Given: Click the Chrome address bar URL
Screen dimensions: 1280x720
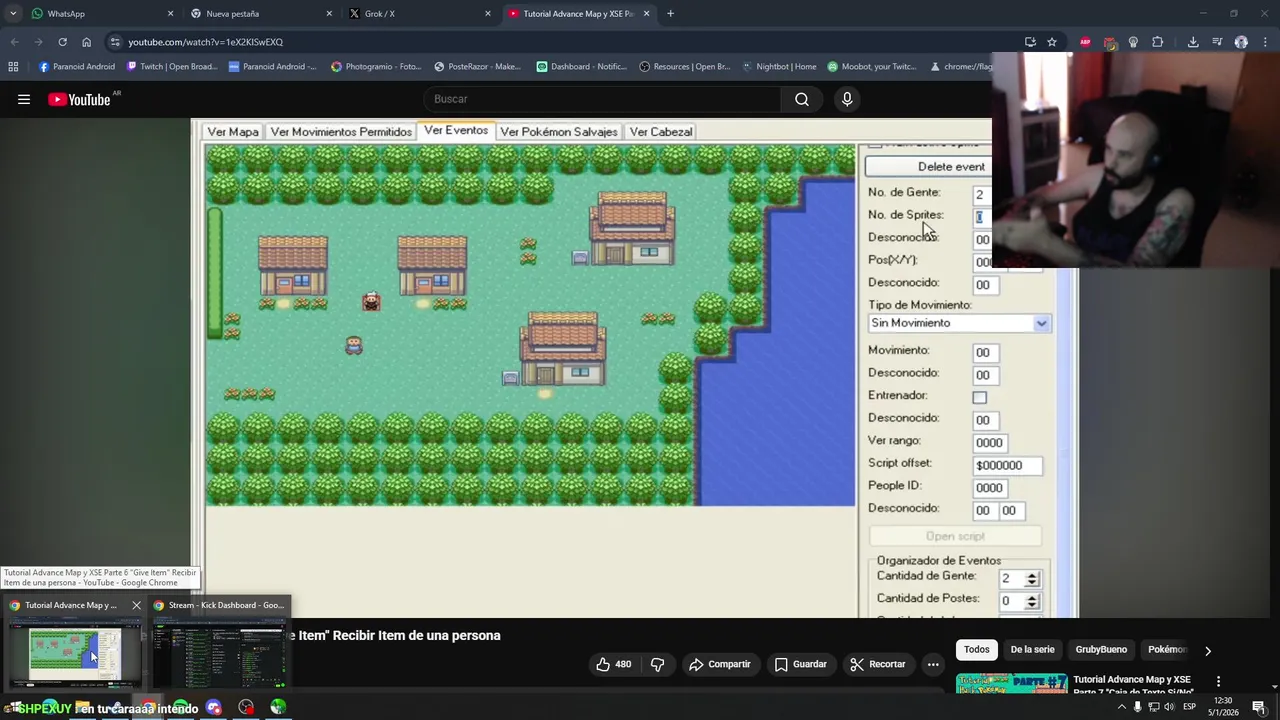Looking at the screenshot, I should click(x=206, y=42).
